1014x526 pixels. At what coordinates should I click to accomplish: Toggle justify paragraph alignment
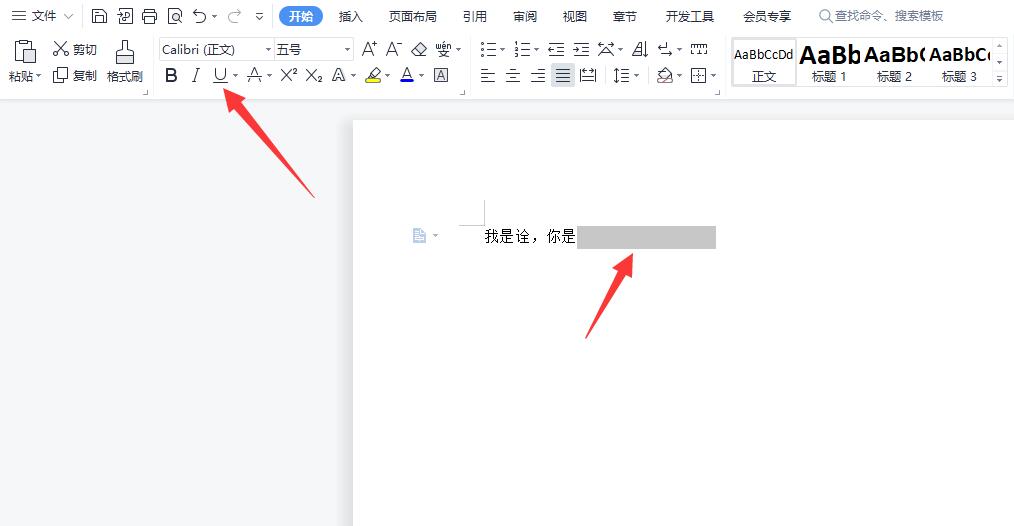(563, 75)
